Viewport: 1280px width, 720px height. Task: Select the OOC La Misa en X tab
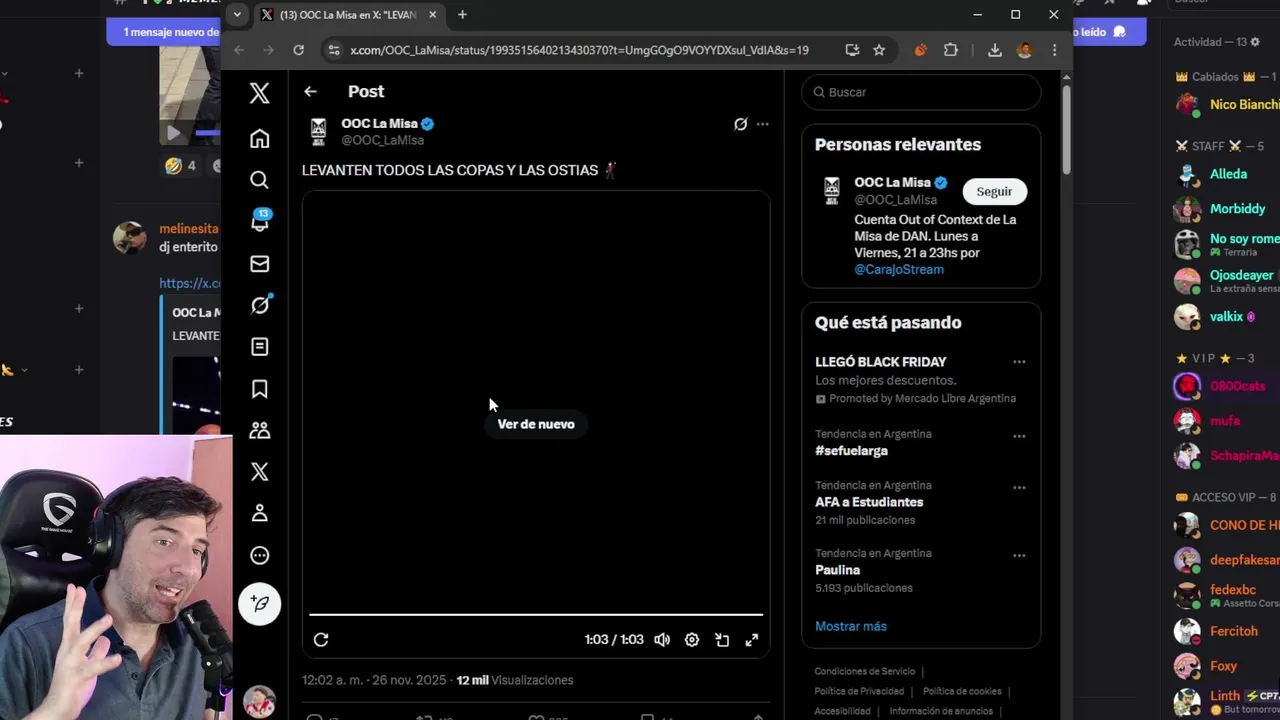(x=348, y=15)
